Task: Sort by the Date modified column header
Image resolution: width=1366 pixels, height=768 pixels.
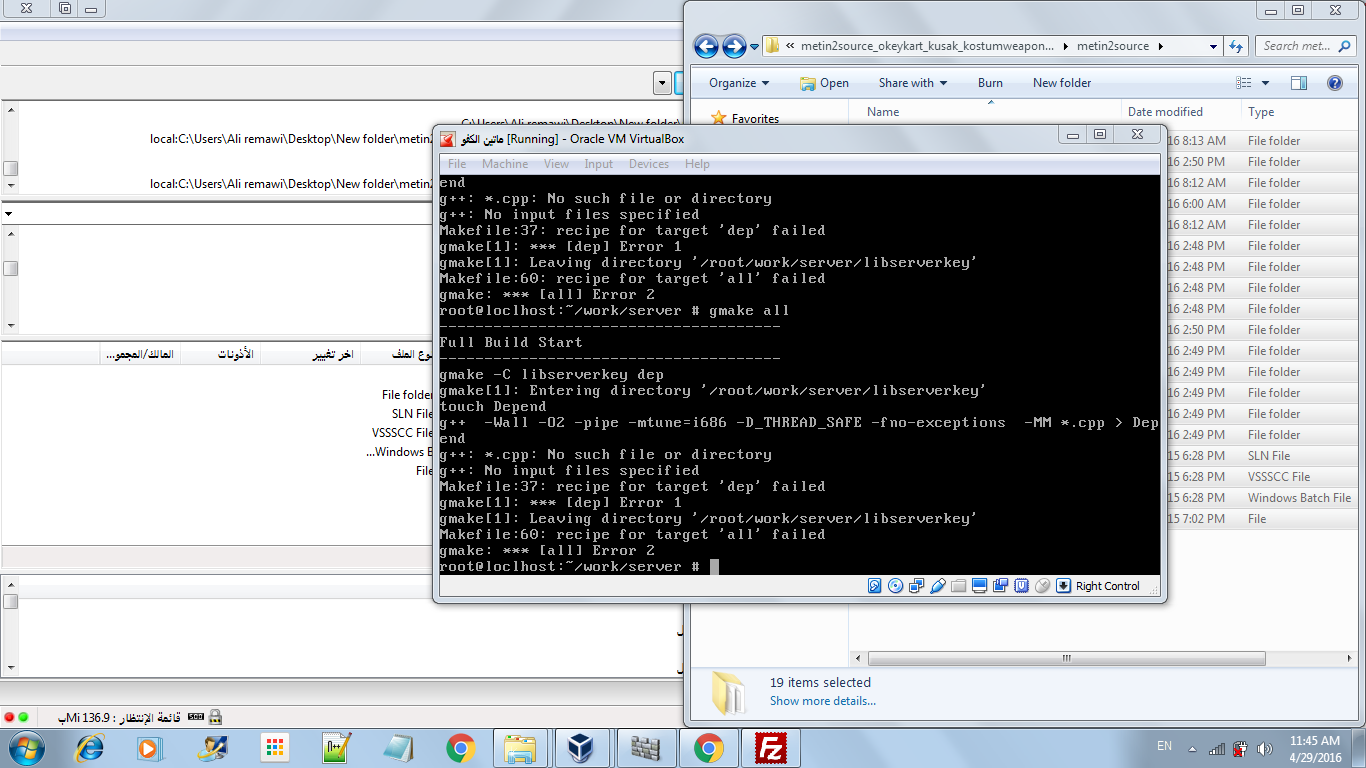Action: click(x=1165, y=112)
